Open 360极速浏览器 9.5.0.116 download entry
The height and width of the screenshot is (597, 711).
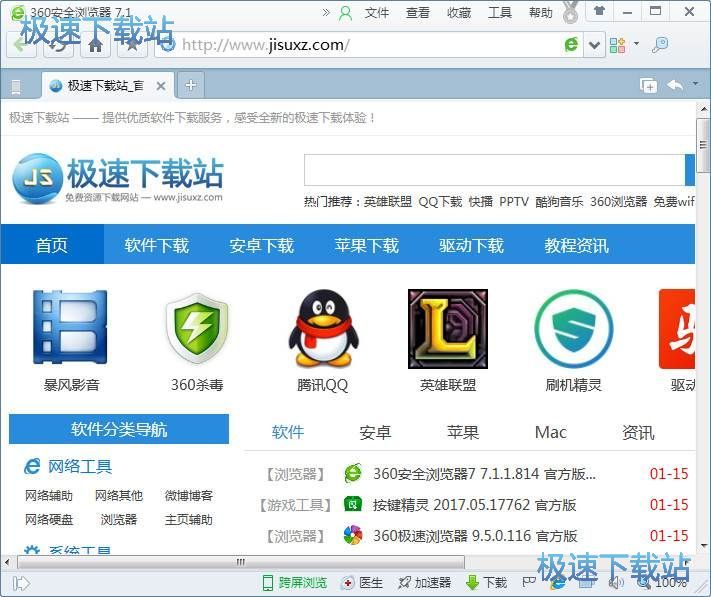coord(475,536)
